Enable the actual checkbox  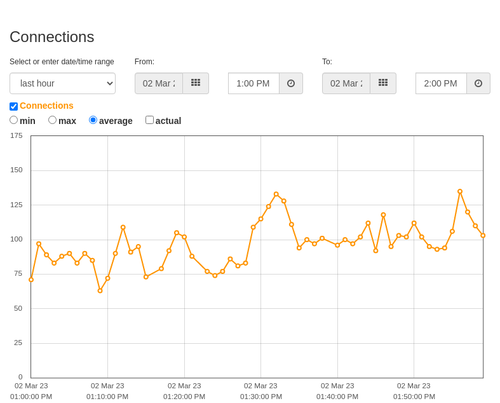point(150,120)
